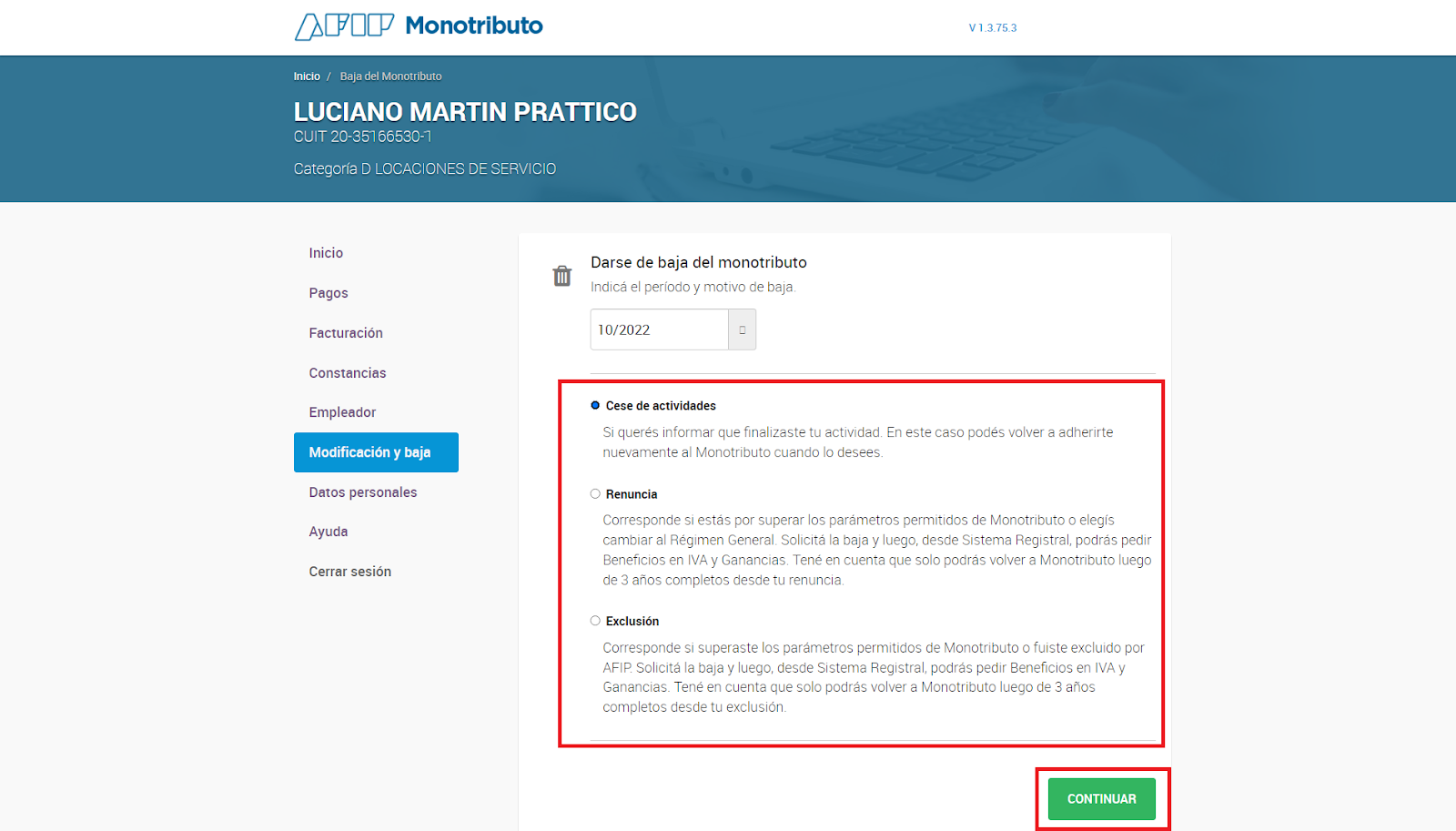Click the Cese de actividades description paragraph
Viewport: 1456px width, 831px height.
(x=858, y=442)
